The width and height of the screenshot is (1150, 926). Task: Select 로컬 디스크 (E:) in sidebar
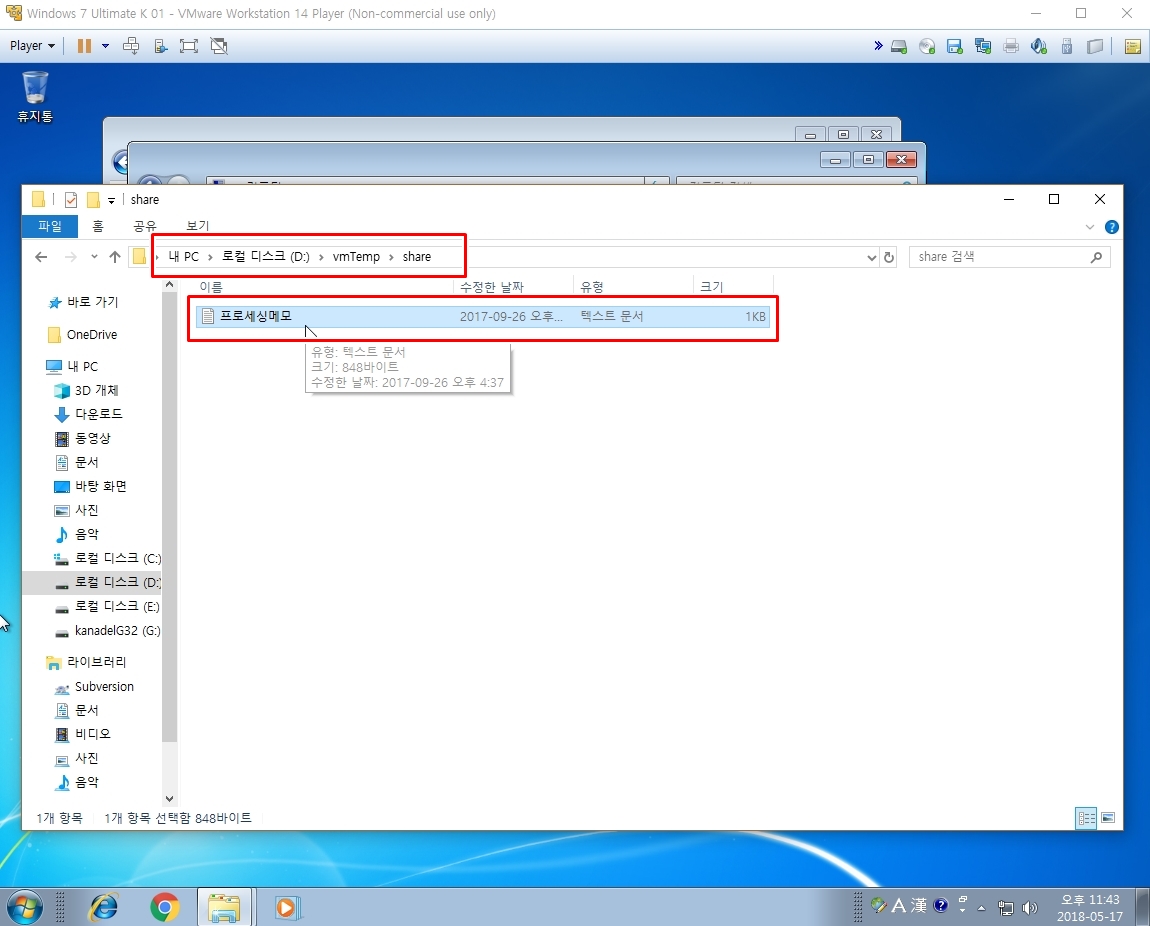coord(117,606)
